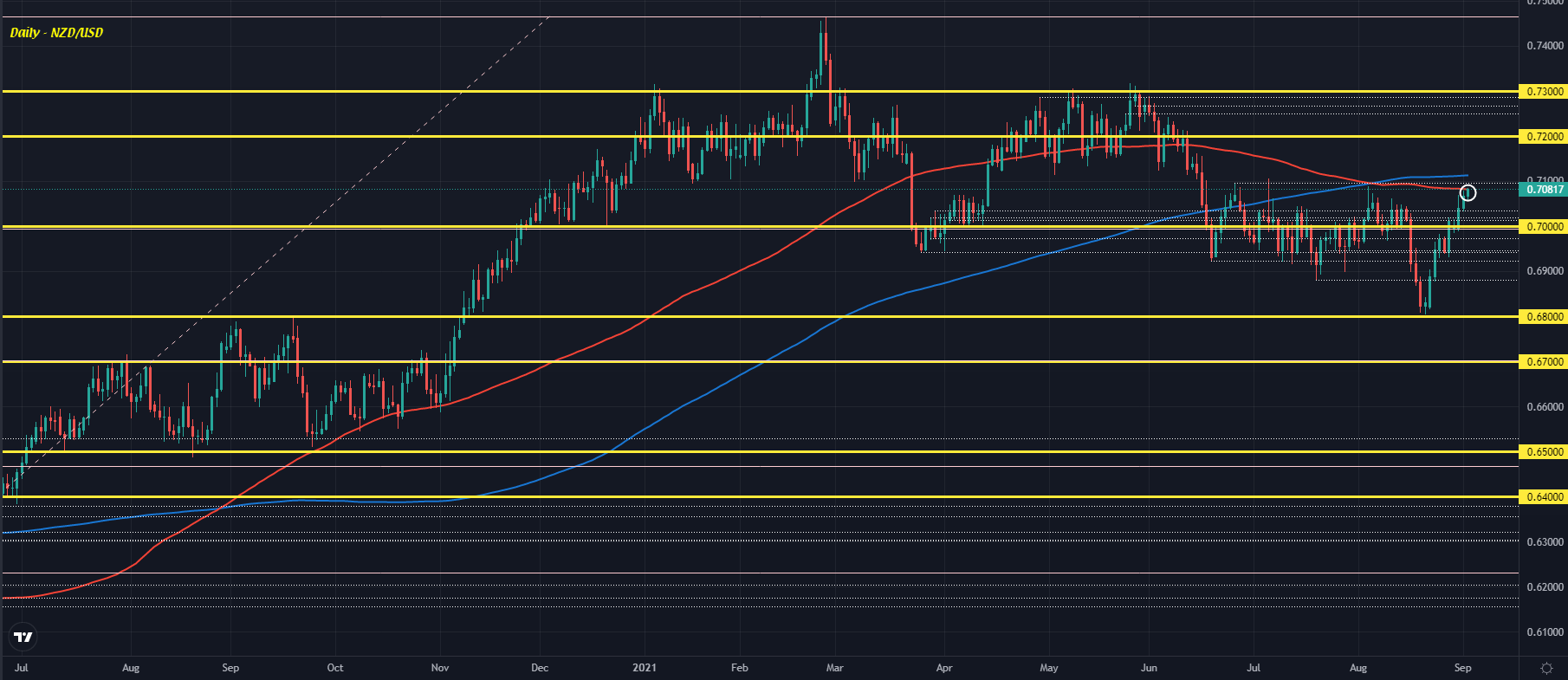Click the 0.66000 price scale label
Viewport: 1568px width, 680px height.
(x=1545, y=406)
